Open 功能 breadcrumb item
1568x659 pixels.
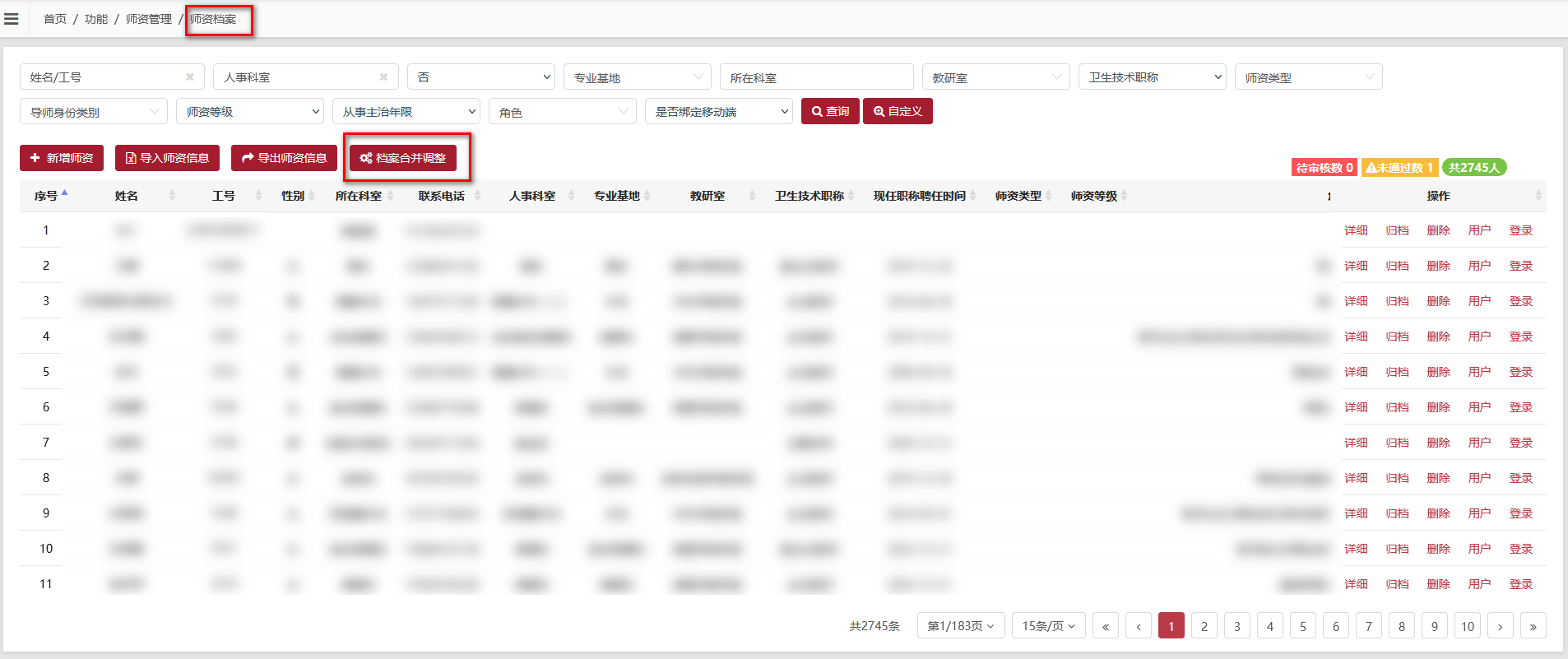pos(96,19)
